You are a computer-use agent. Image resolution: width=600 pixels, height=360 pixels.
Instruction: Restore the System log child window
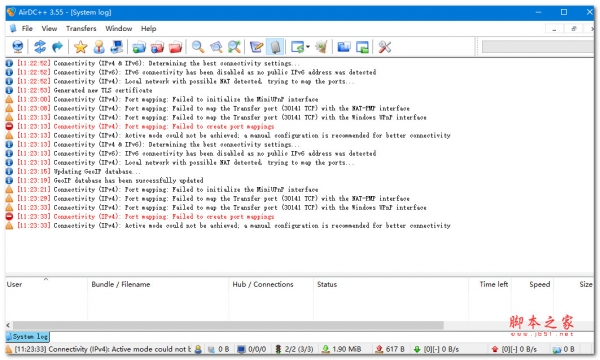tap(573, 29)
